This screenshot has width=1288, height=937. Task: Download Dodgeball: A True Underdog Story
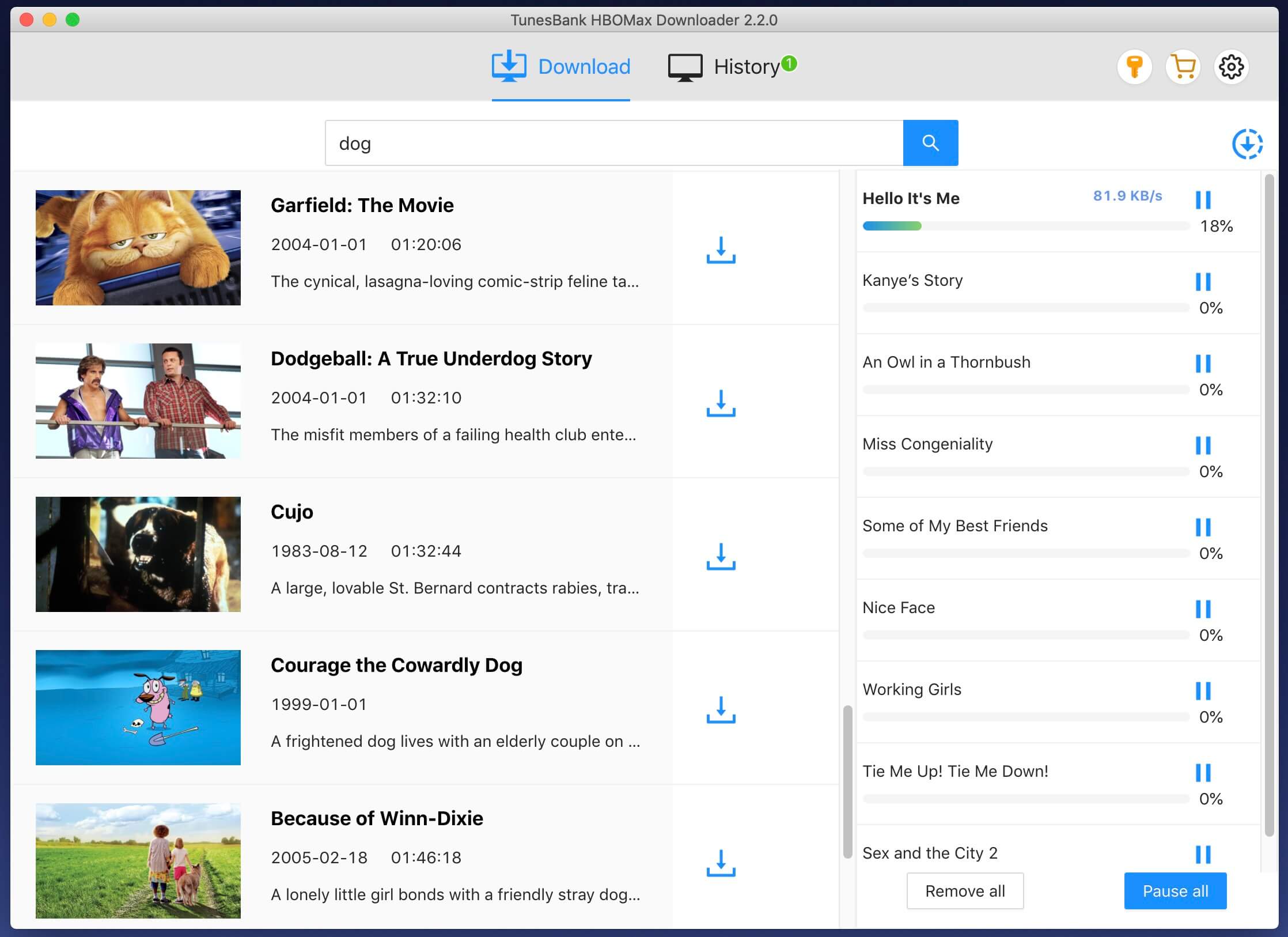(x=721, y=403)
